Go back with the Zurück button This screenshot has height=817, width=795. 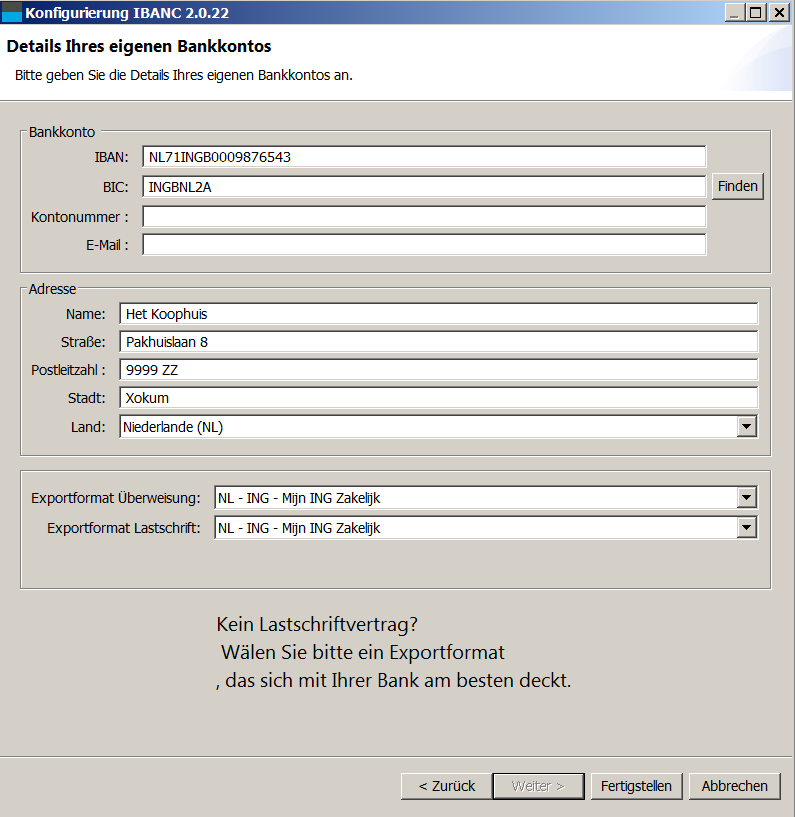click(x=446, y=786)
